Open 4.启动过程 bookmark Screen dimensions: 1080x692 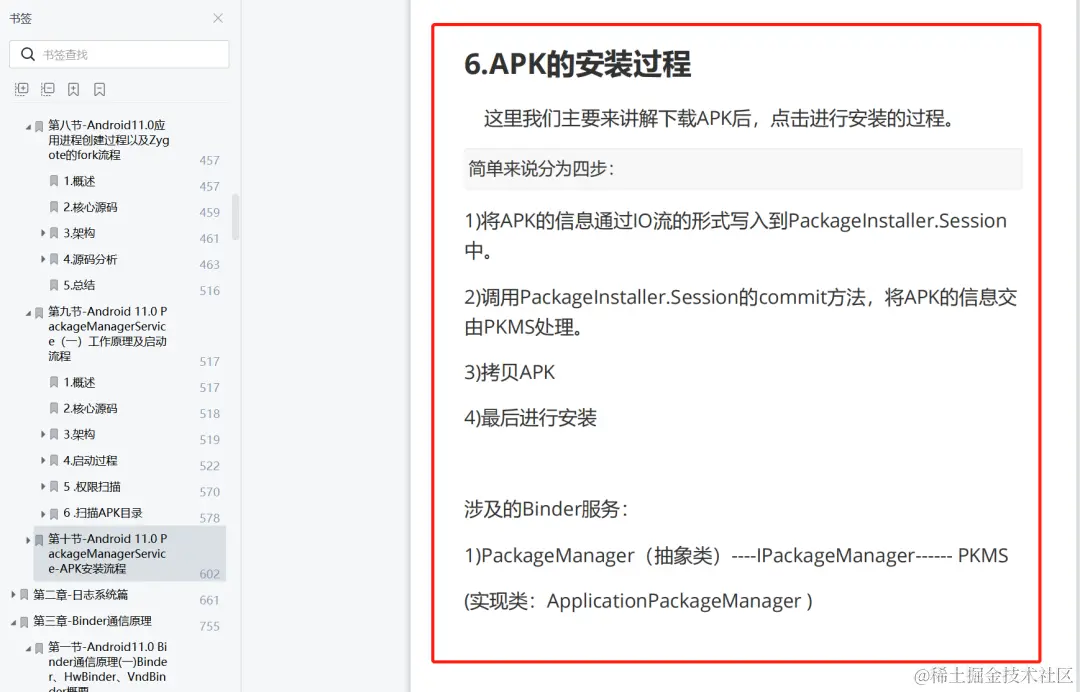pyautogui.click(x=90, y=461)
